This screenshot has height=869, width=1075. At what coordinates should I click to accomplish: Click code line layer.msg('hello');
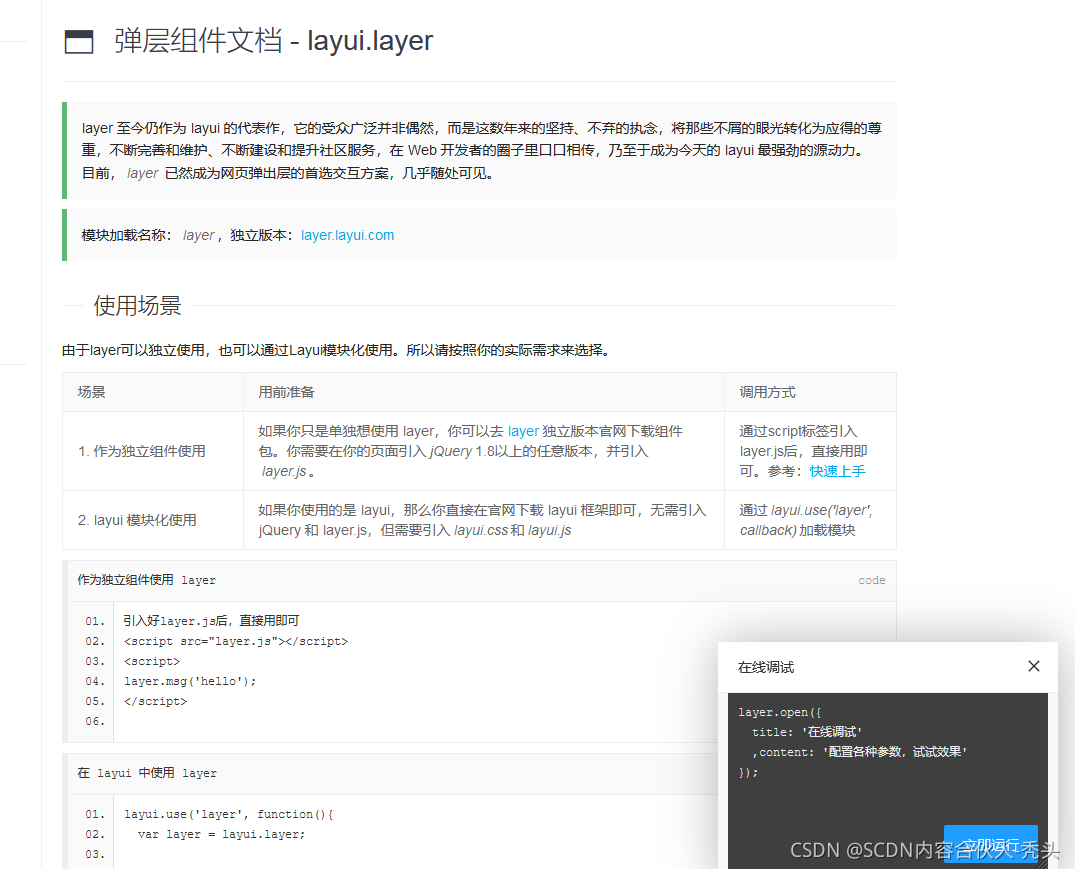pos(190,681)
